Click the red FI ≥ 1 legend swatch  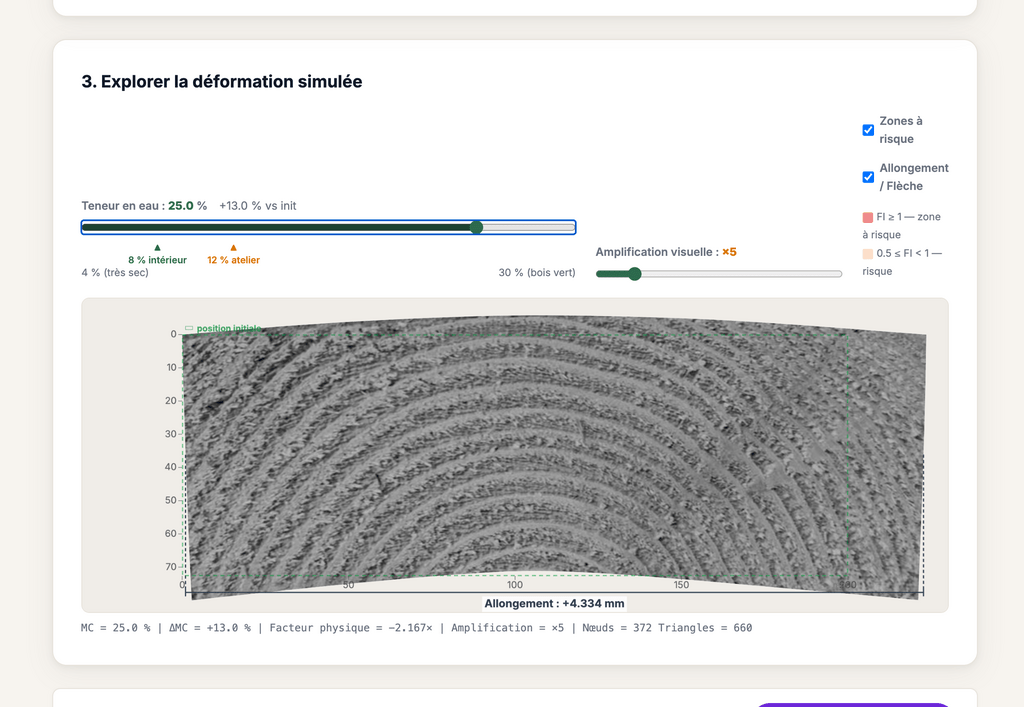pos(867,217)
